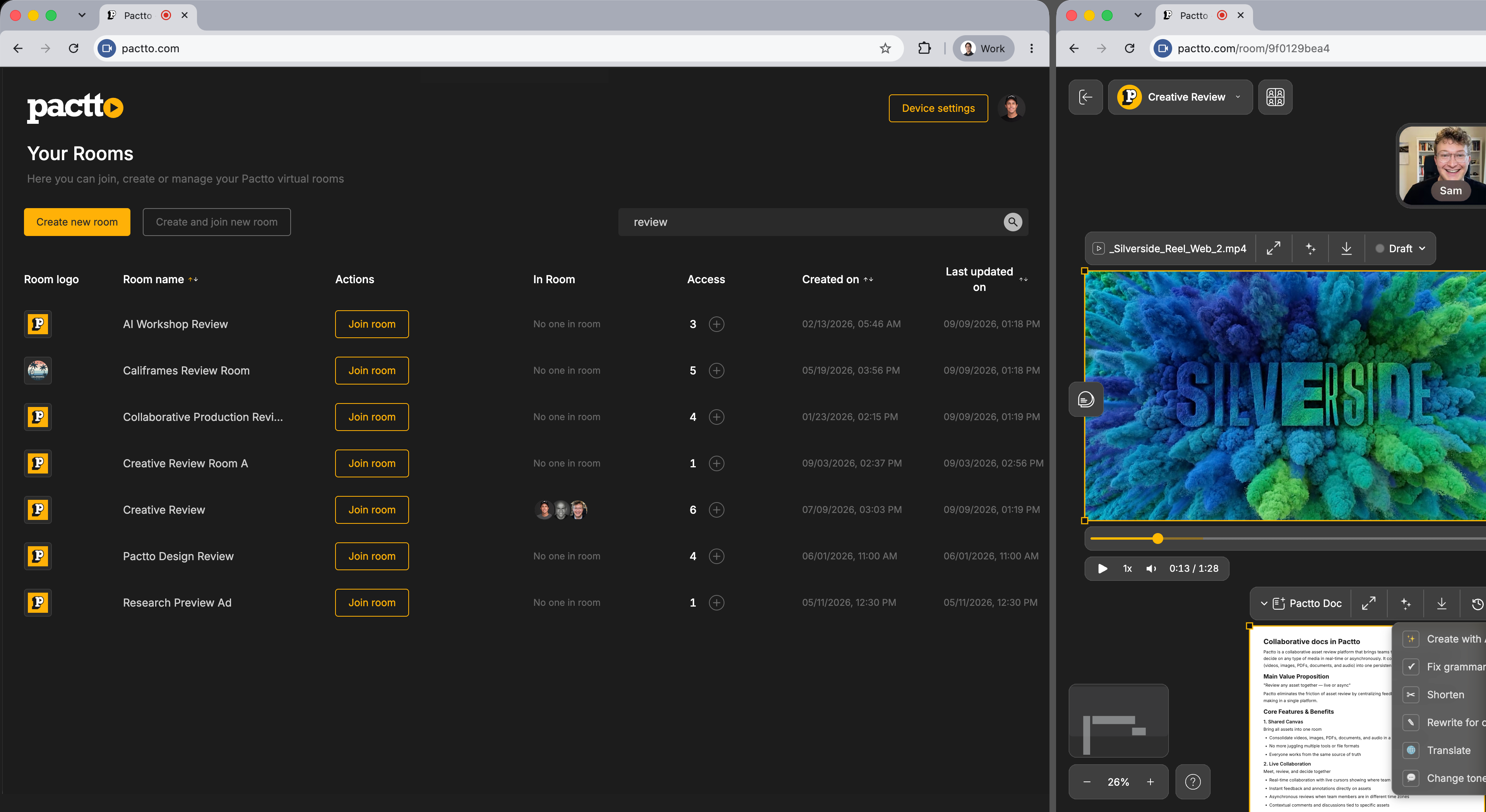The height and width of the screenshot is (812, 1486).
Task: Add access to Collaborative Production Review room
Action: pos(716,417)
